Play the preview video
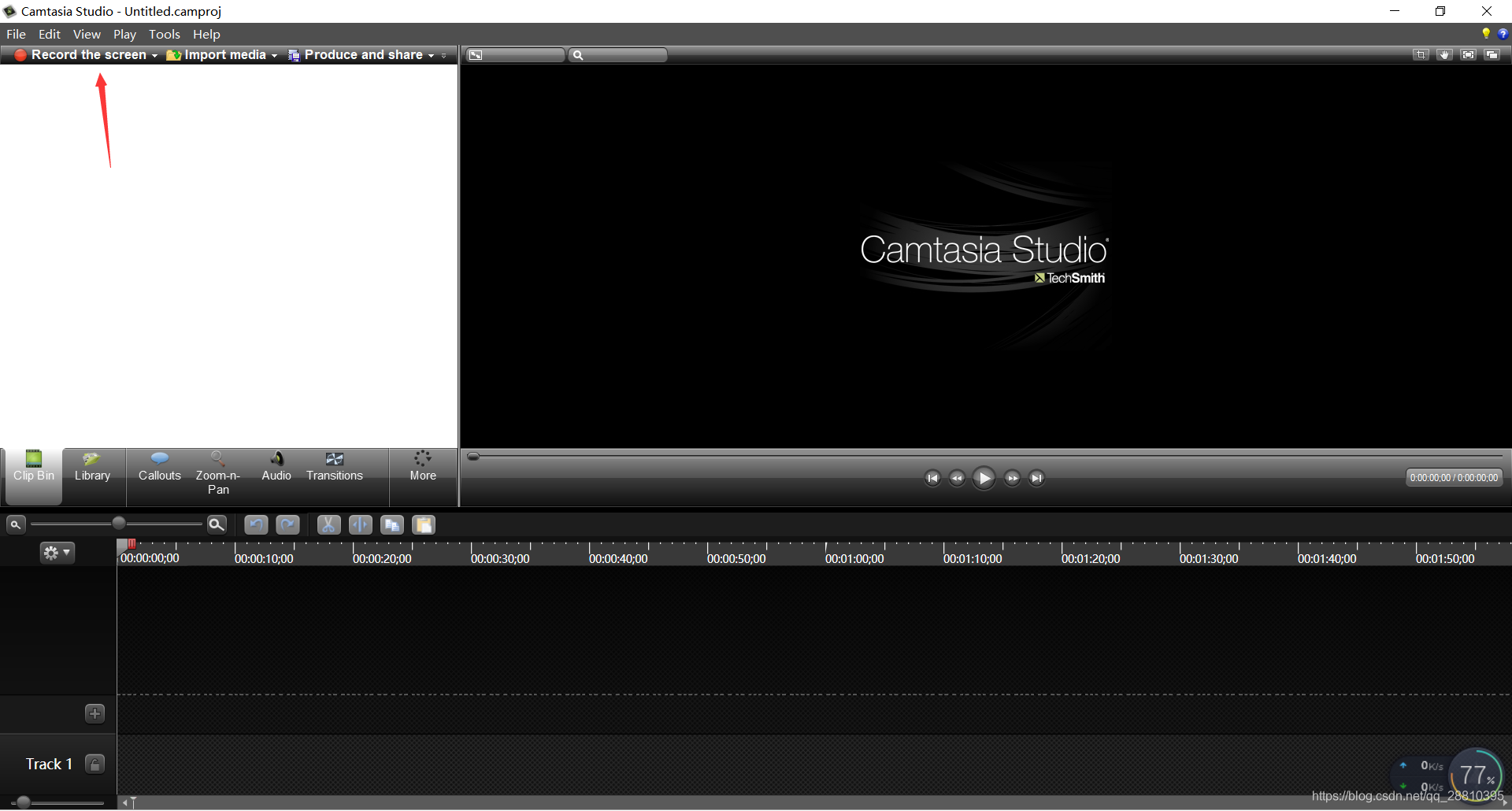The image size is (1512, 811). [x=984, y=478]
